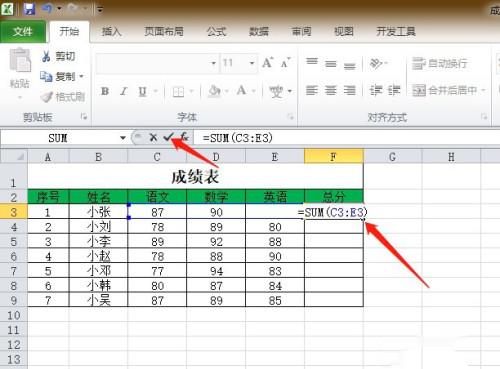Open the Copy (复制) dropdown arrow
Viewport: 500px width, 369px height.
(81, 77)
